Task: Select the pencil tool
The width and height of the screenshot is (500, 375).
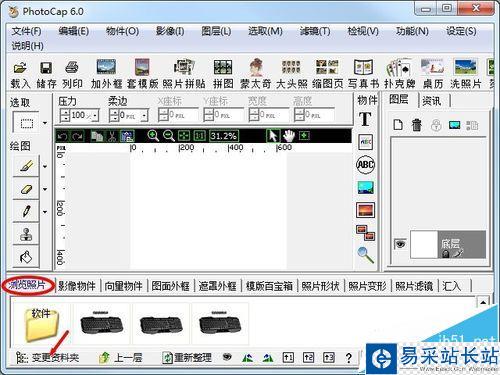Action: [26, 211]
